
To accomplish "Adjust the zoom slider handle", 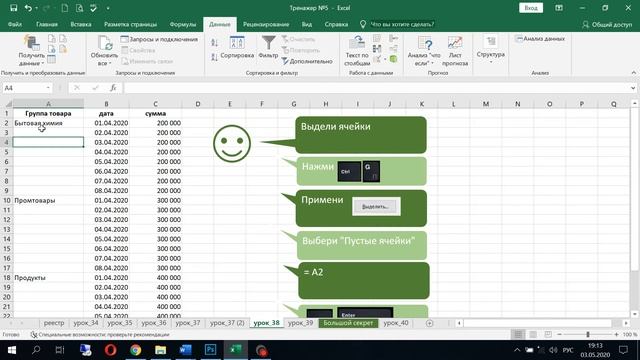I will tap(588, 334).
